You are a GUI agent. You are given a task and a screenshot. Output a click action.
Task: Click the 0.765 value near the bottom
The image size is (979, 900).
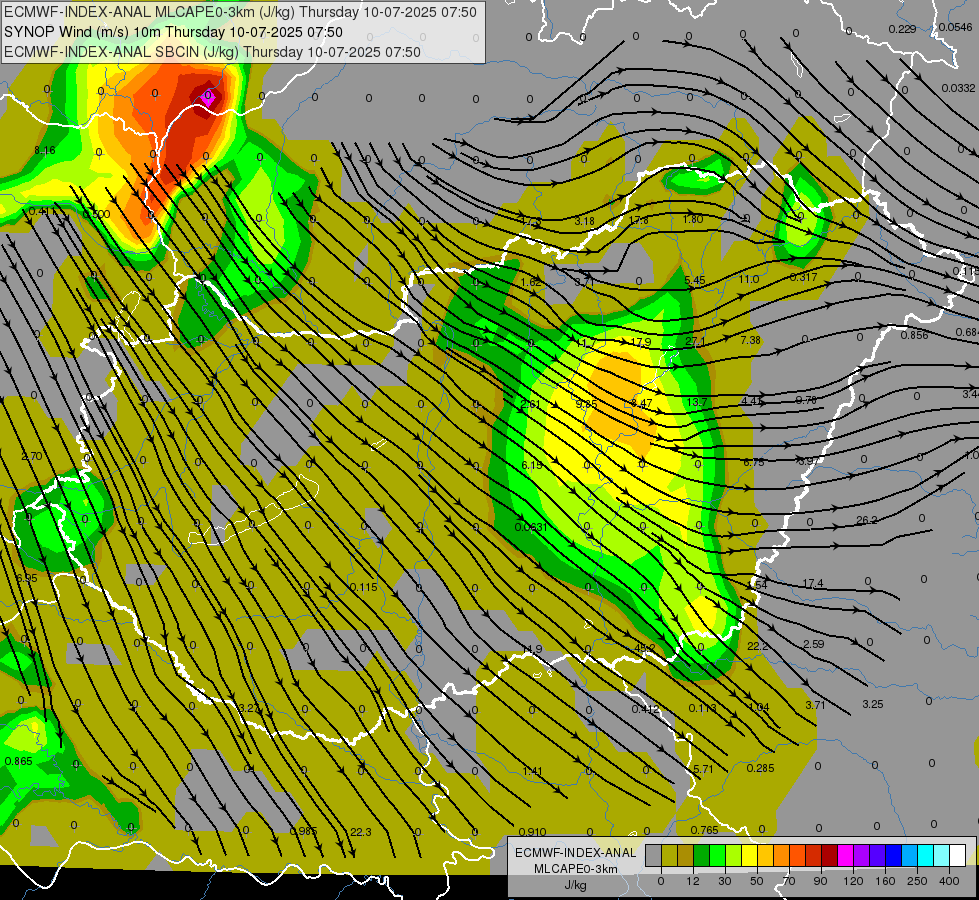704,829
